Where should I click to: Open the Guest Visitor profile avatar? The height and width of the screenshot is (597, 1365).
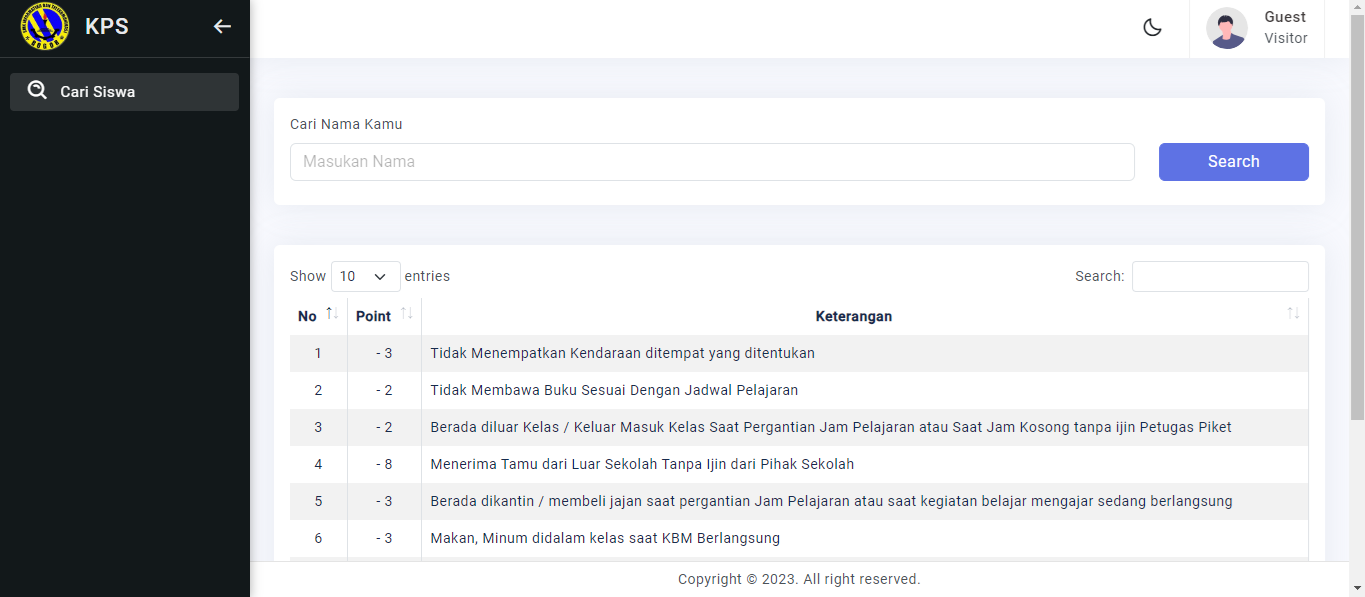tap(1226, 29)
